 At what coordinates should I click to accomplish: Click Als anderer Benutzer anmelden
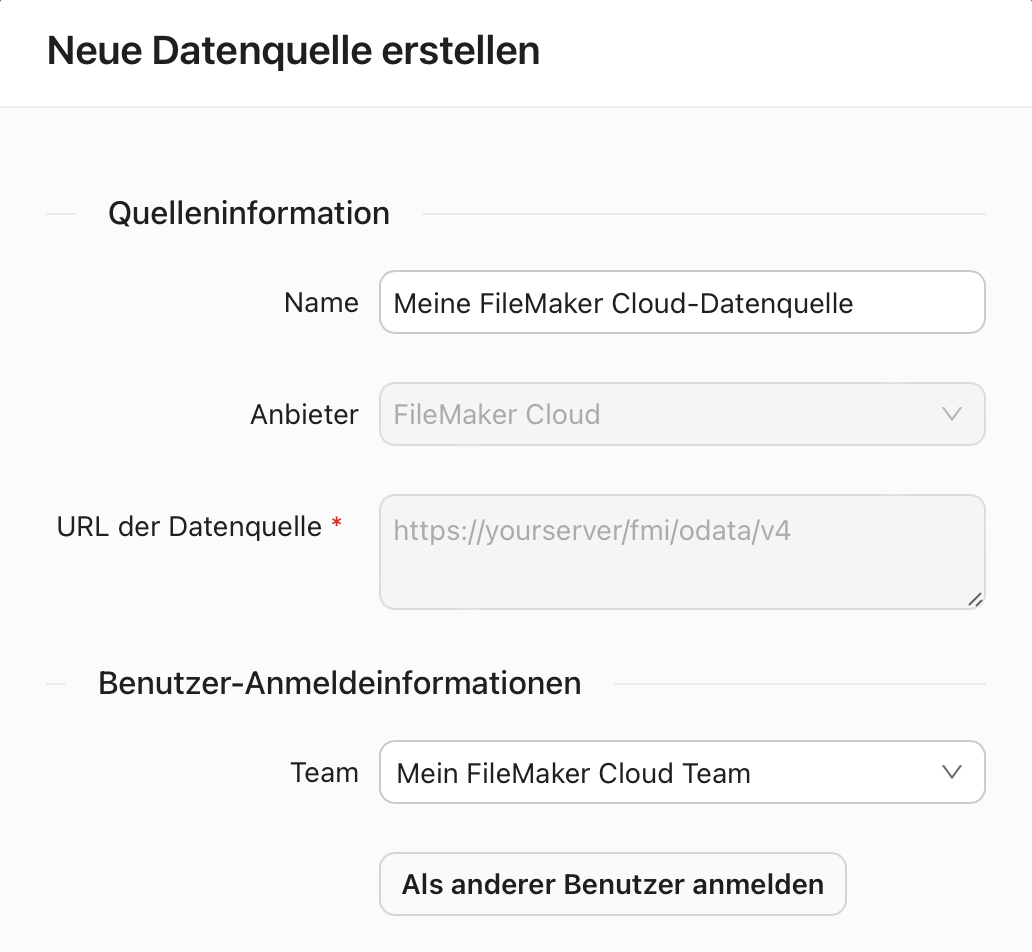(612, 884)
